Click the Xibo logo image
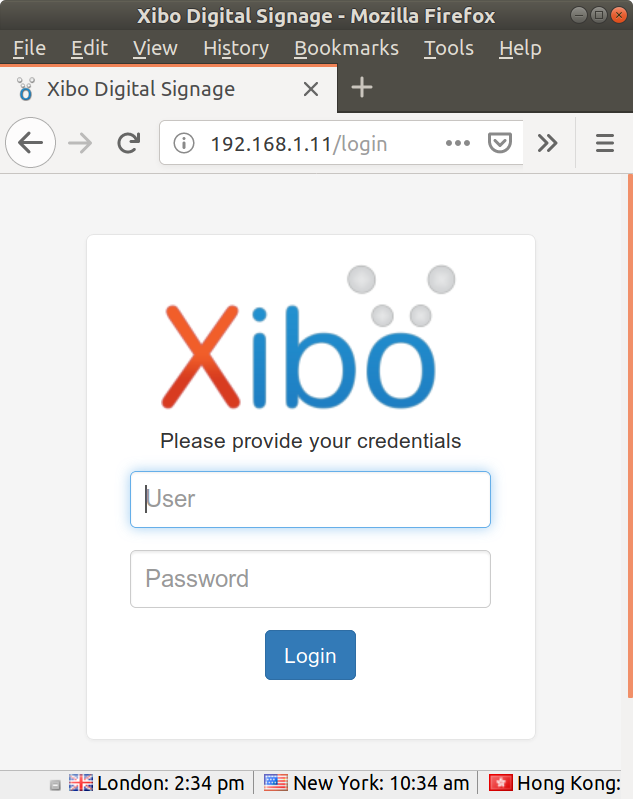The height and width of the screenshot is (799, 633). 308,337
